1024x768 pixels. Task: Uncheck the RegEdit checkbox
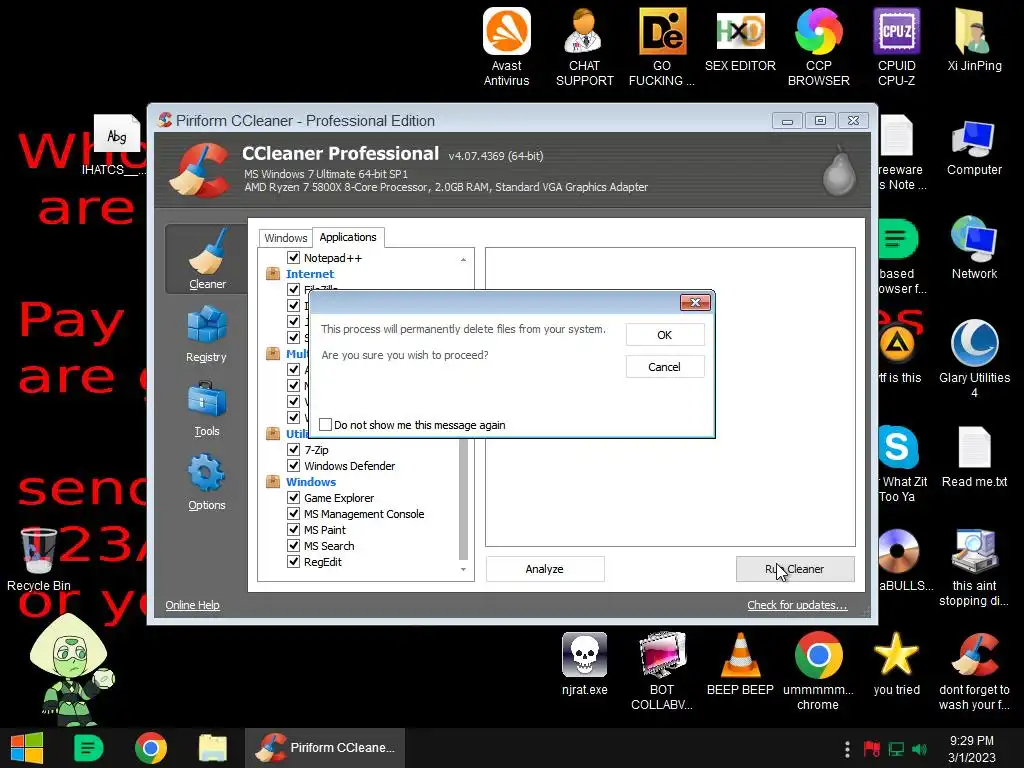pyautogui.click(x=293, y=562)
